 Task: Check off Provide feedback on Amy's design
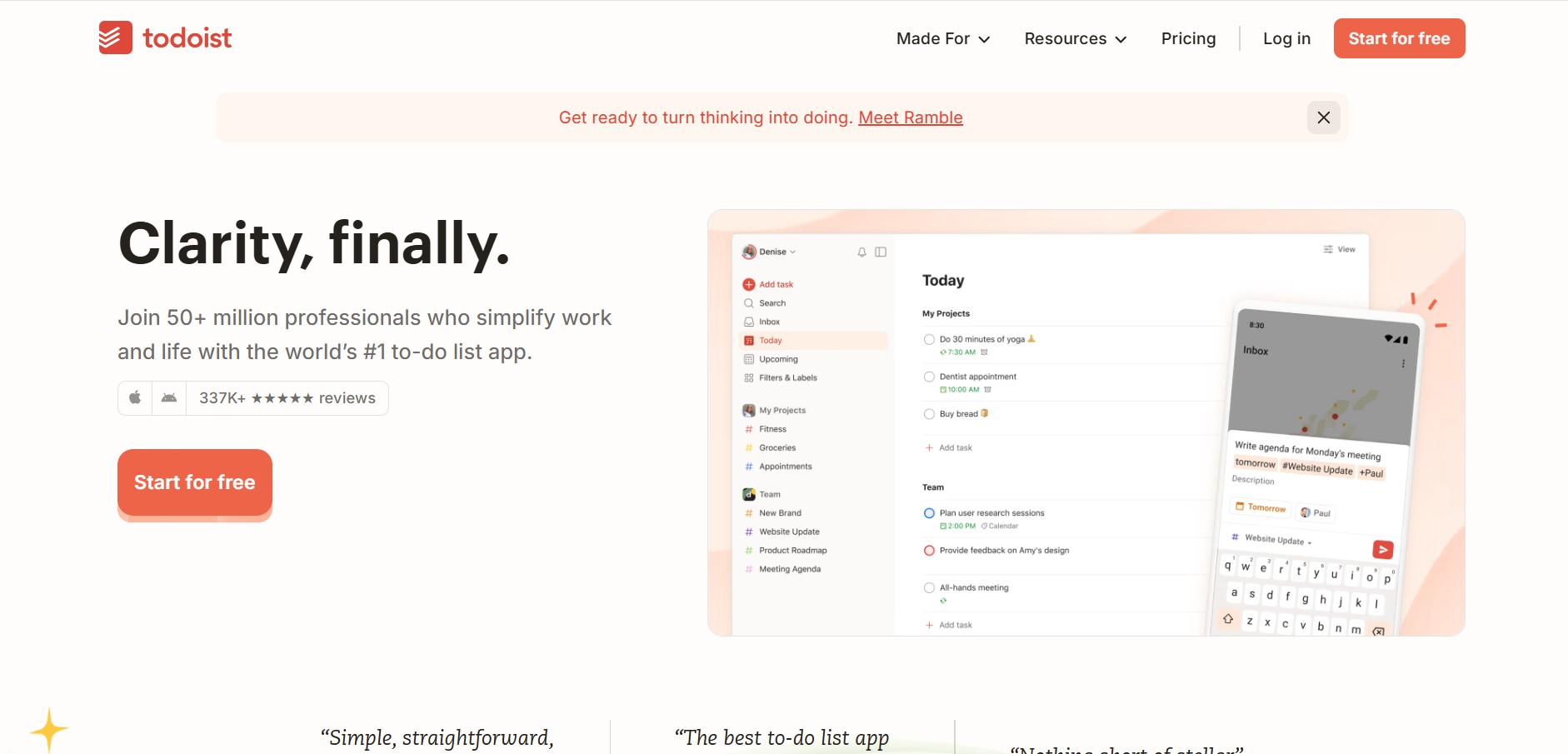(x=929, y=551)
